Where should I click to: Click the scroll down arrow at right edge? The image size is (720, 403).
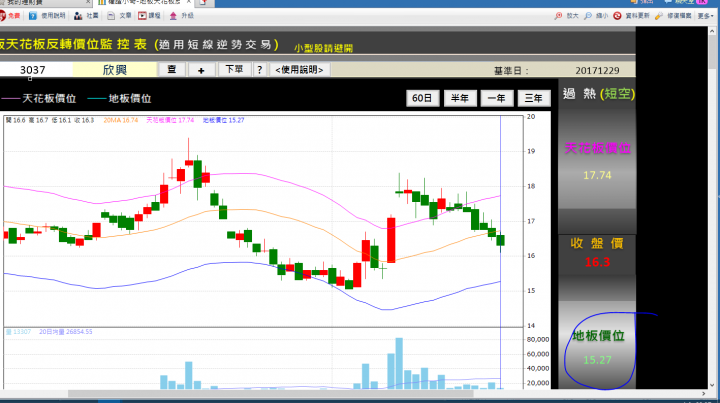coord(713,386)
